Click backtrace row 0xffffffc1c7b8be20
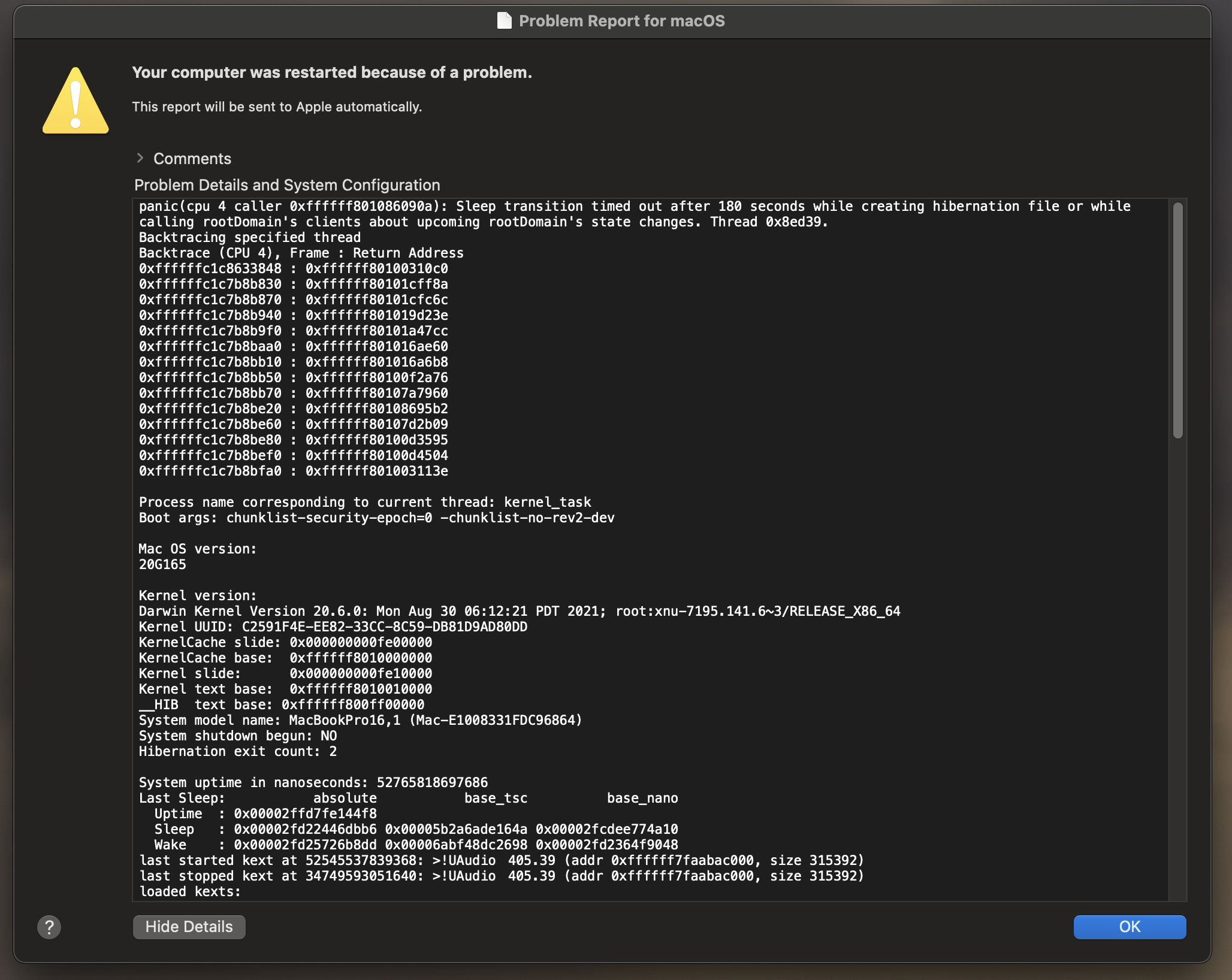Image resolution: width=1232 pixels, height=980 pixels. tap(294, 409)
